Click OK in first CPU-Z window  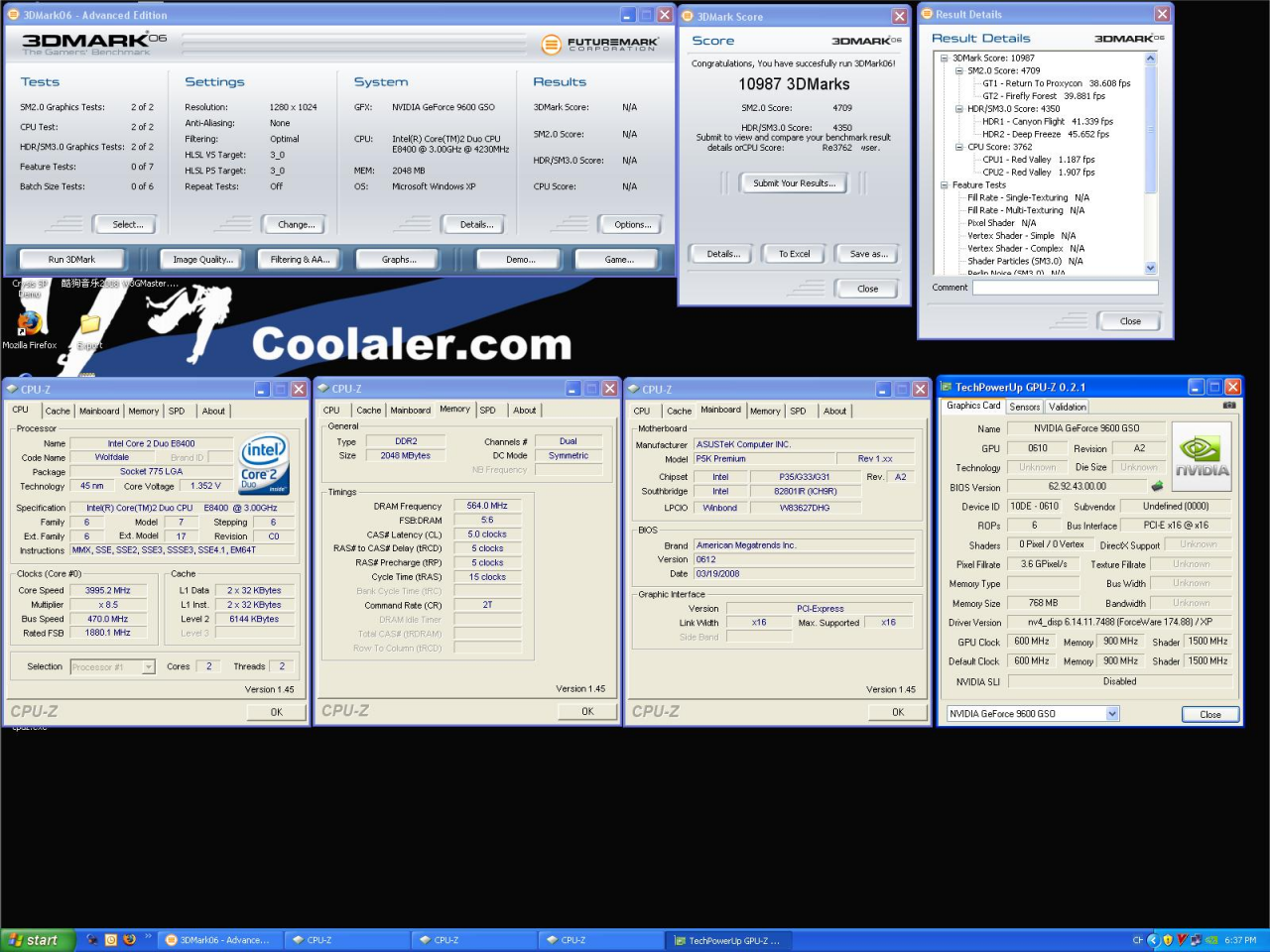(276, 712)
